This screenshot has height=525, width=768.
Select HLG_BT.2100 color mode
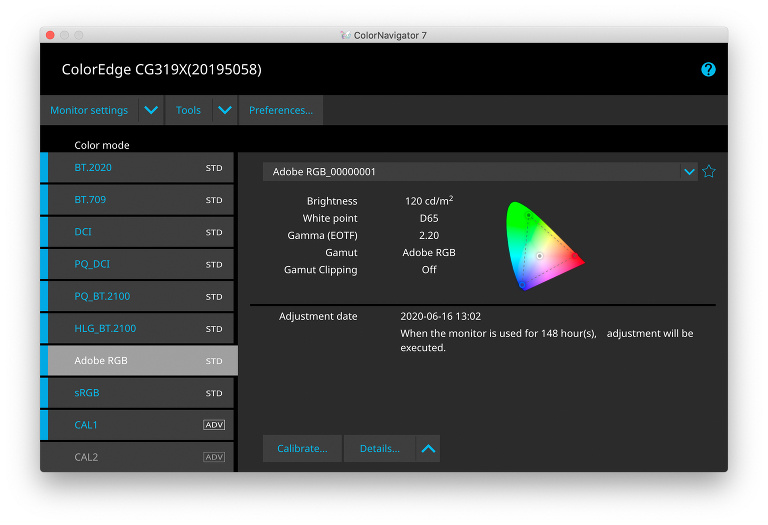[x=137, y=329]
